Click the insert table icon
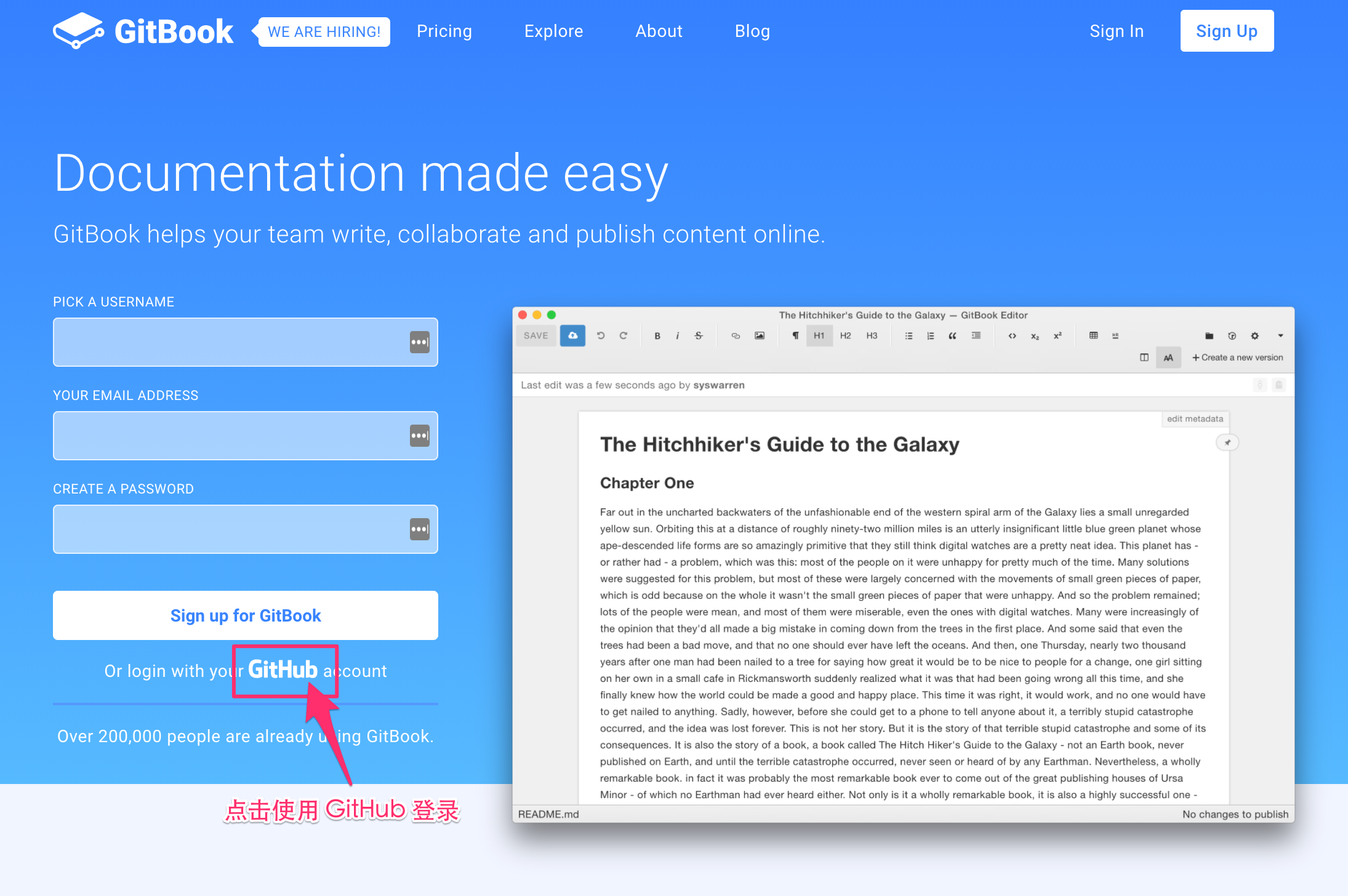1348x896 pixels. click(x=1094, y=336)
